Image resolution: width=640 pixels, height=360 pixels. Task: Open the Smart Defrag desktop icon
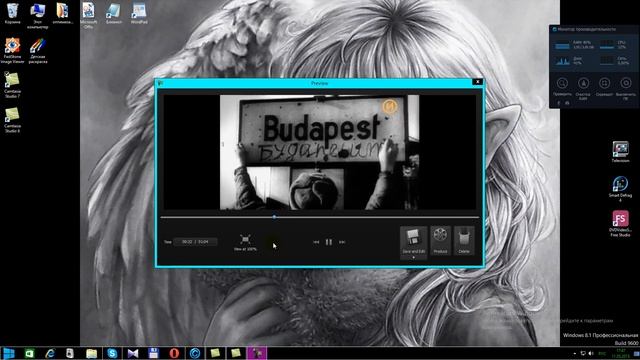(x=620, y=189)
